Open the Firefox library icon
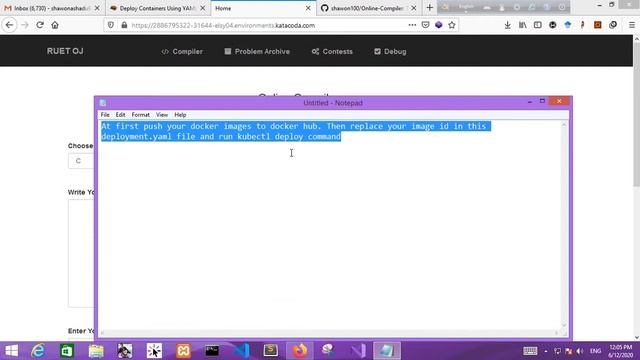 pyautogui.click(x=522, y=25)
